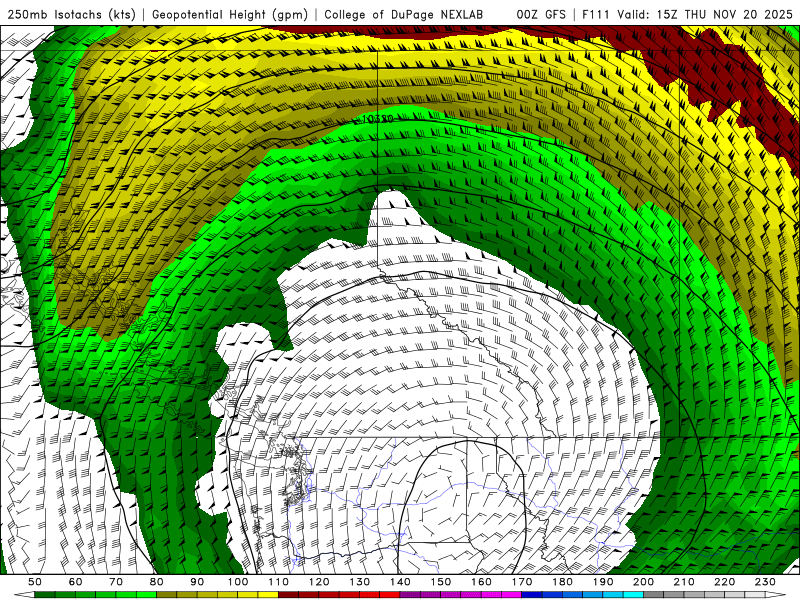
Task: Click the 10320 height contour label
Action: pos(378,119)
